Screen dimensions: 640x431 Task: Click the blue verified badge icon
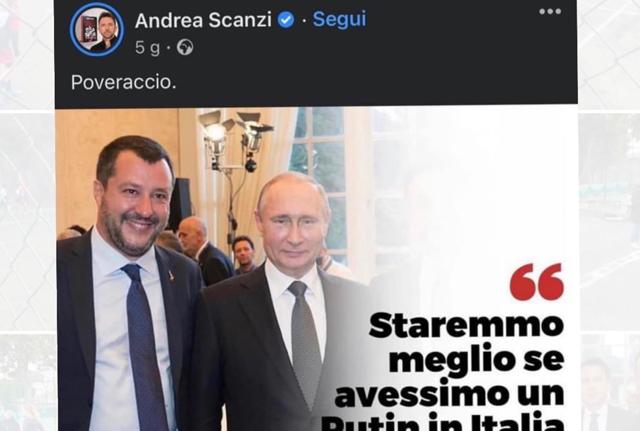click(286, 20)
